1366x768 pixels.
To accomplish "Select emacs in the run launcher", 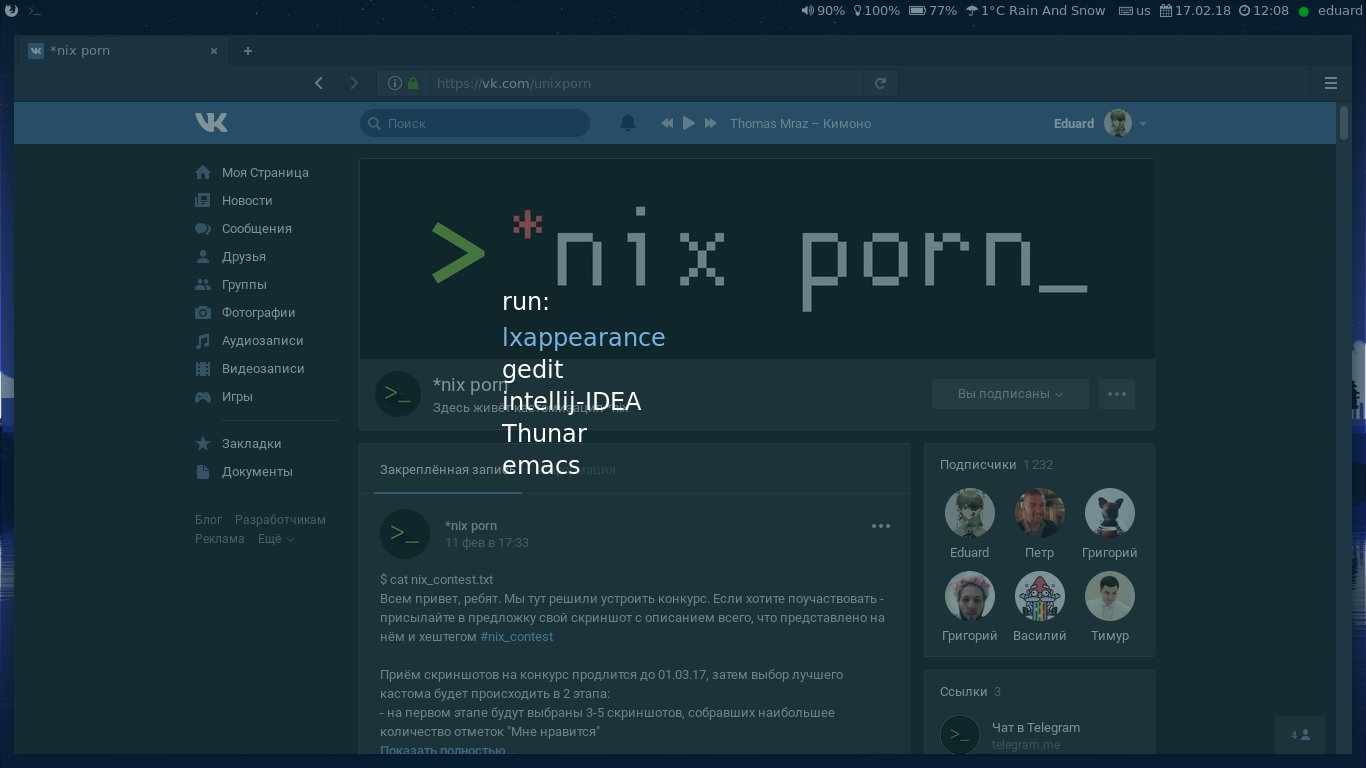I will coord(541,465).
